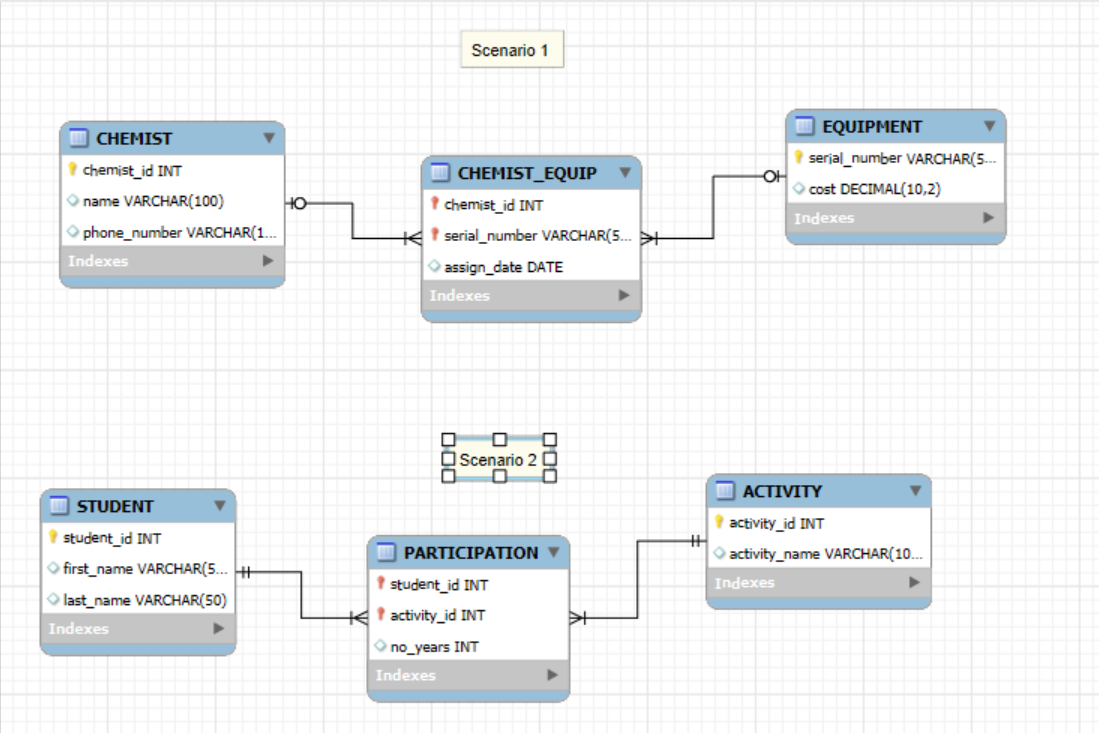The height and width of the screenshot is (733, 1099).
Task: Select the Scenario 2 text object
Action: [499, 460]
